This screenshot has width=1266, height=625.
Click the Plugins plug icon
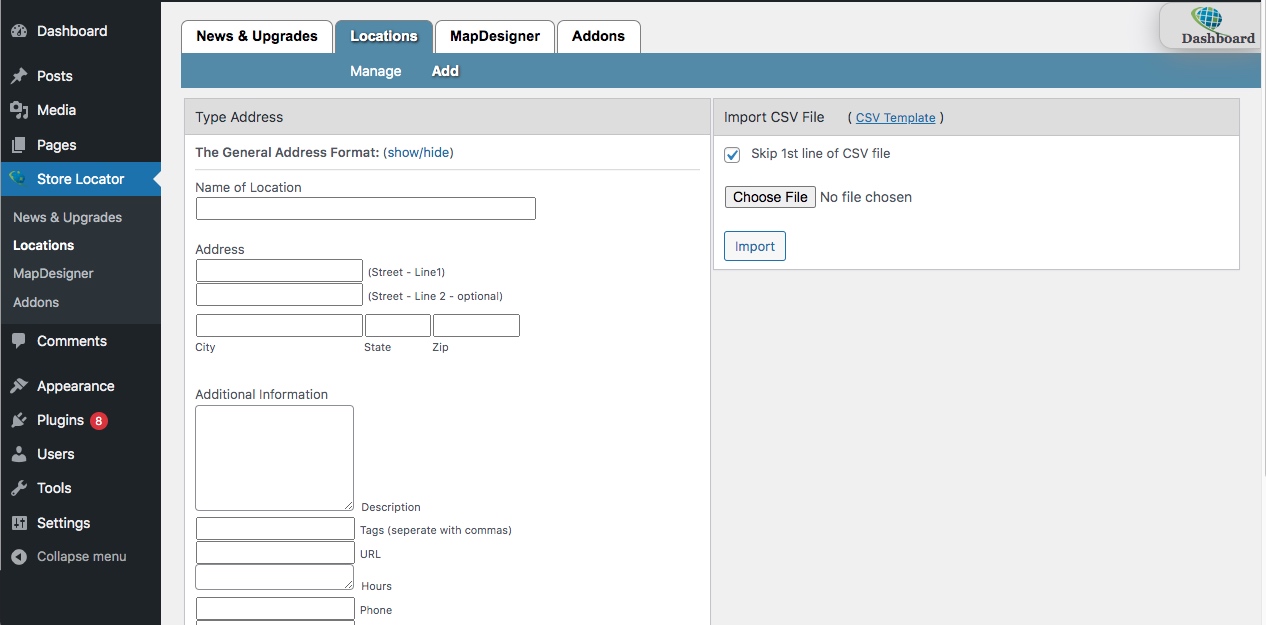point(19,420)
